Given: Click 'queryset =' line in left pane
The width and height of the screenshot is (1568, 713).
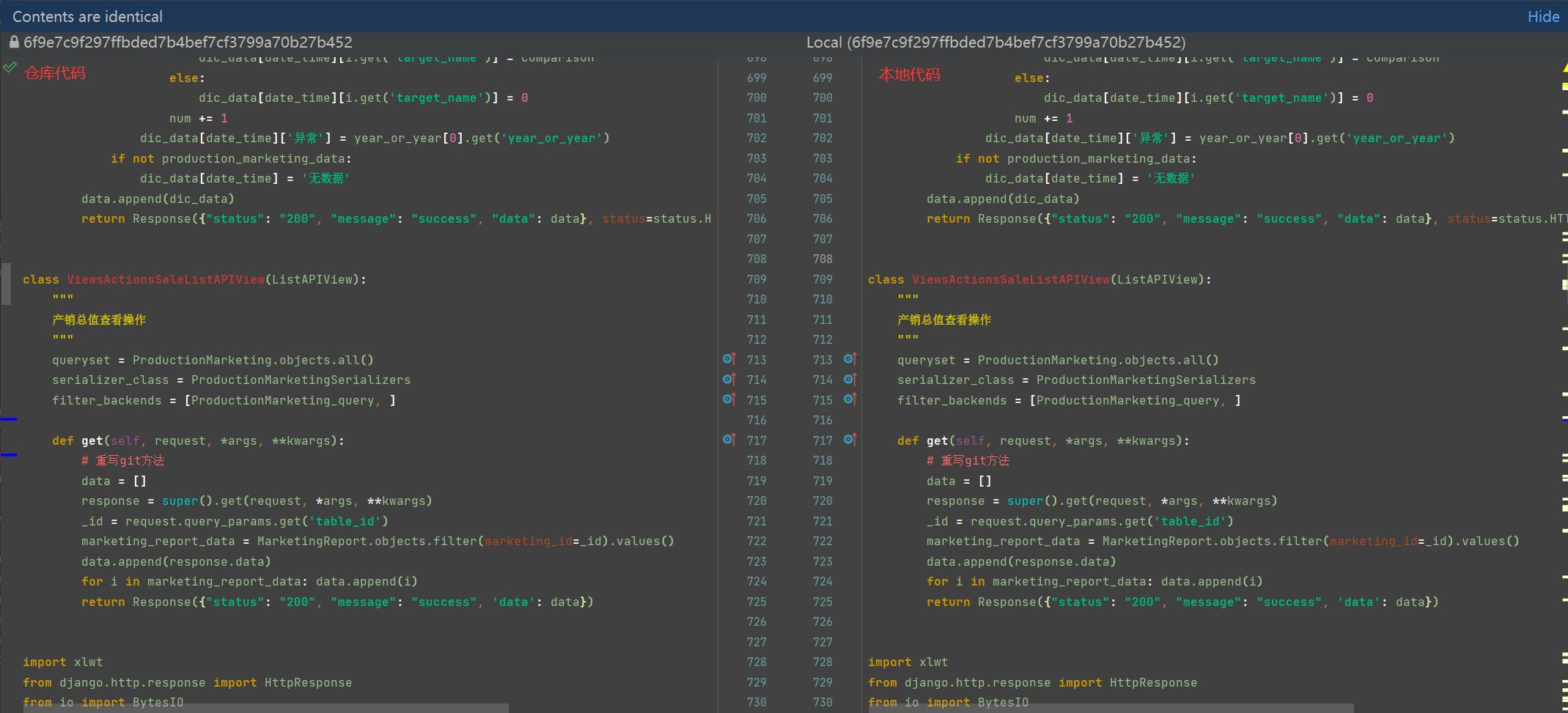Looking at the screenshot, I should point(213,360).
